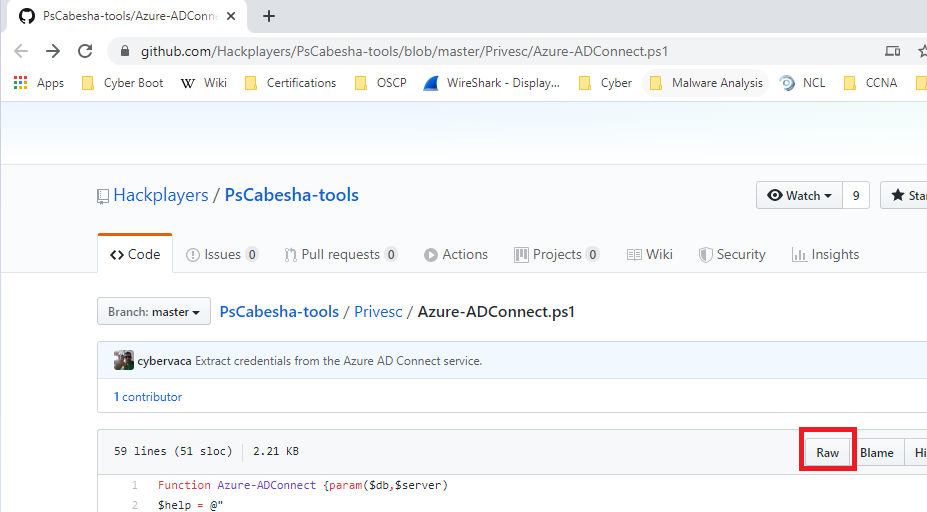
Task: Click the Raw button
Action: coord(828,452)
